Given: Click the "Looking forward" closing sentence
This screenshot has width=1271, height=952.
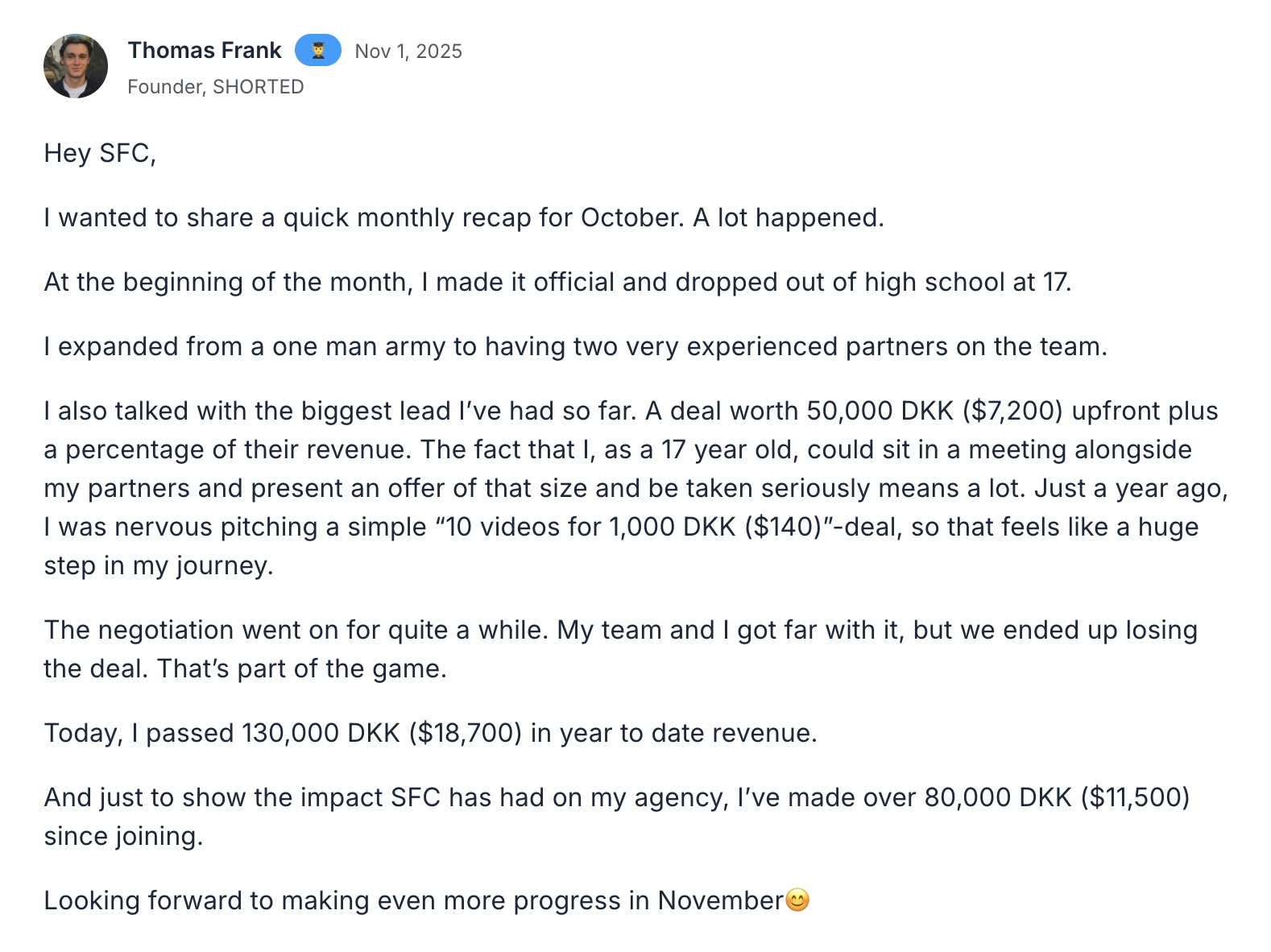Looking at the screenshot, I should click(x=413, y=900).
